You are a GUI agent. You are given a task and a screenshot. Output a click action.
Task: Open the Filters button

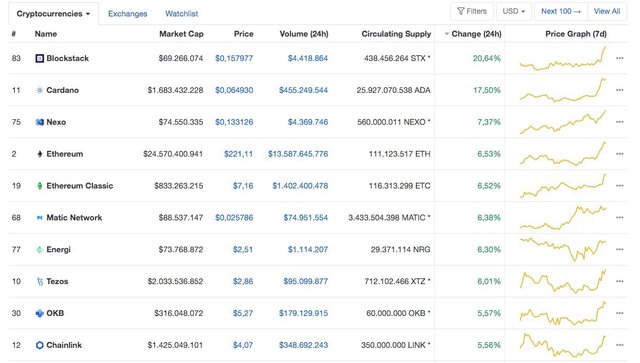[472, 11]
